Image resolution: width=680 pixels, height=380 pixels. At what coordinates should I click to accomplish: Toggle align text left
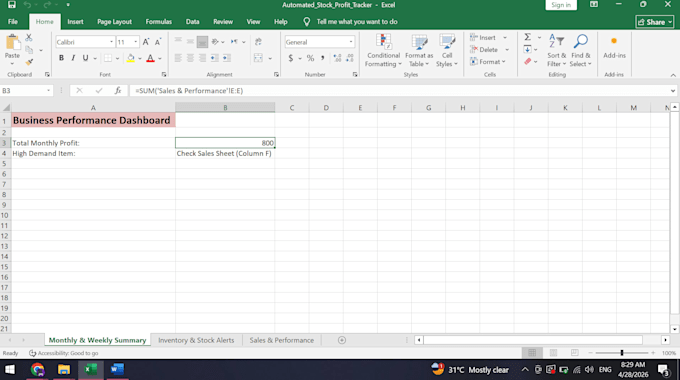pos(178,58)
